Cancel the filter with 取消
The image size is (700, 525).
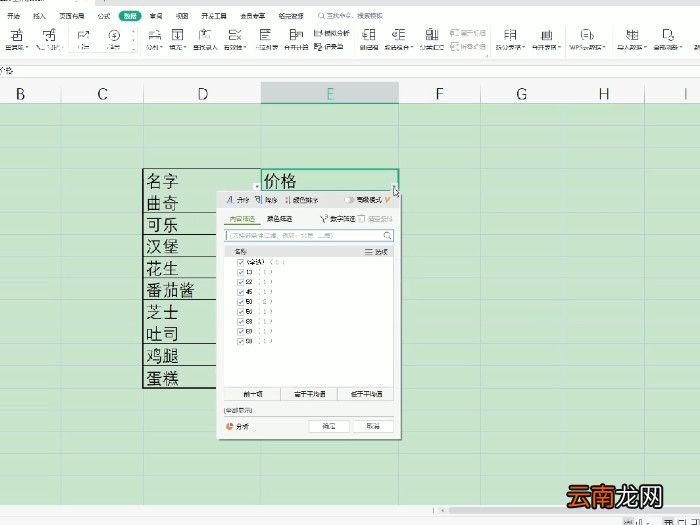click(x=373, y=426)
